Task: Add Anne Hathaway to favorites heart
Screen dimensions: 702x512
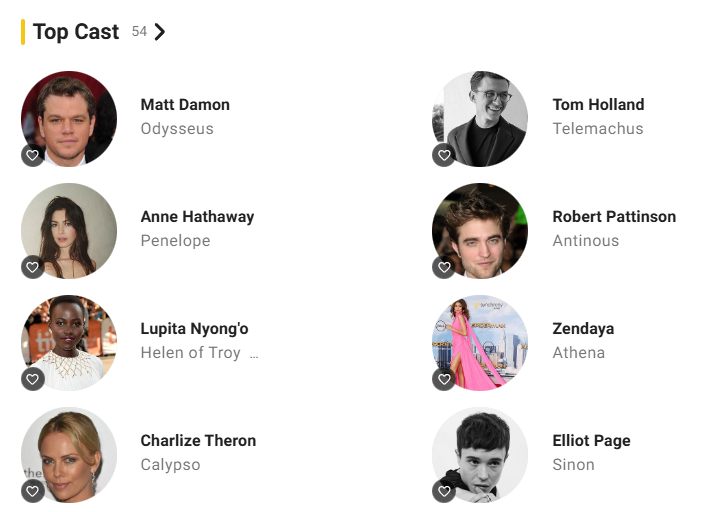Action: pos(33,267)
